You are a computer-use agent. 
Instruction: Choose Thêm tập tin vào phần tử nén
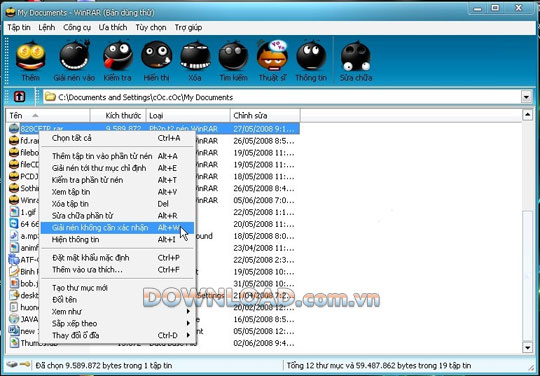(x=117, y=156)
